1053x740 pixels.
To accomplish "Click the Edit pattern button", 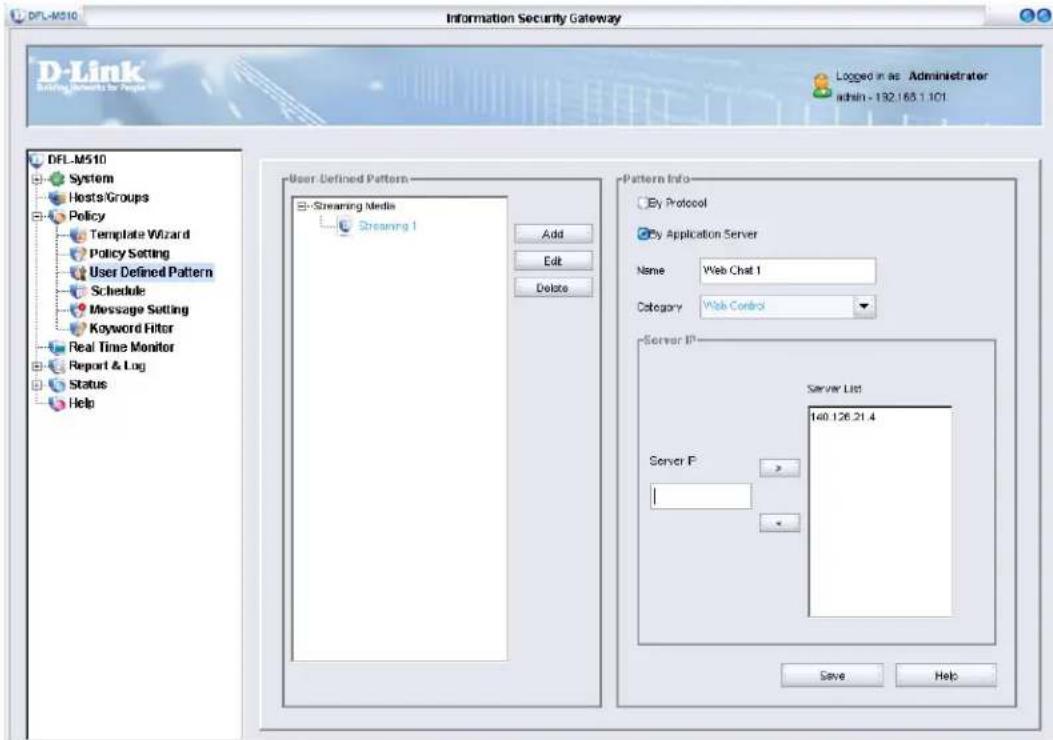I will click(x=553, y=261).
